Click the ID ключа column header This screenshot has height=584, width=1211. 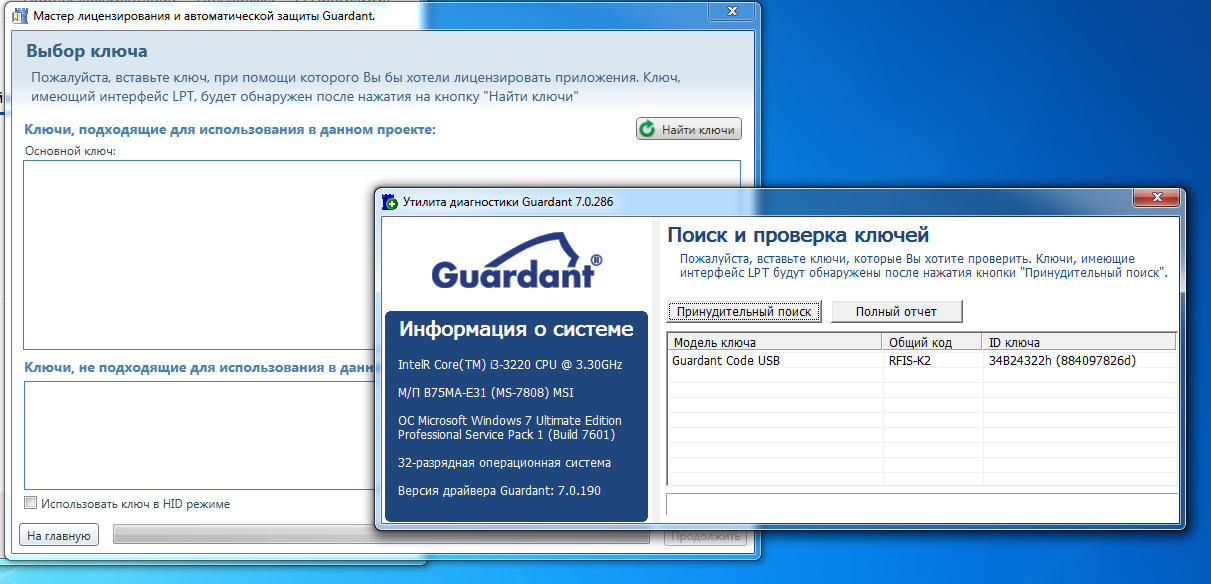pos(1075,342)
